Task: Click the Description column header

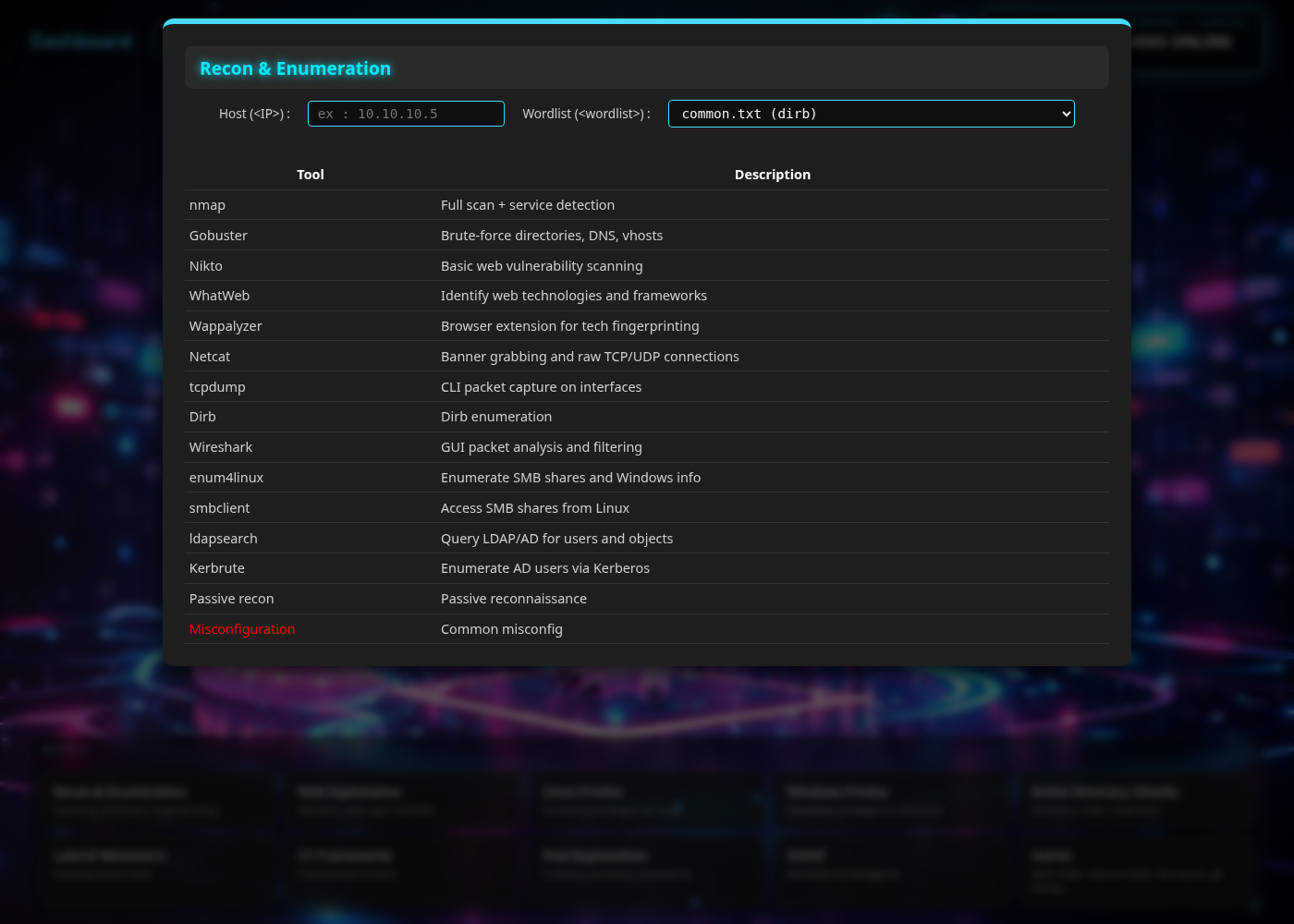Action: 773,175
